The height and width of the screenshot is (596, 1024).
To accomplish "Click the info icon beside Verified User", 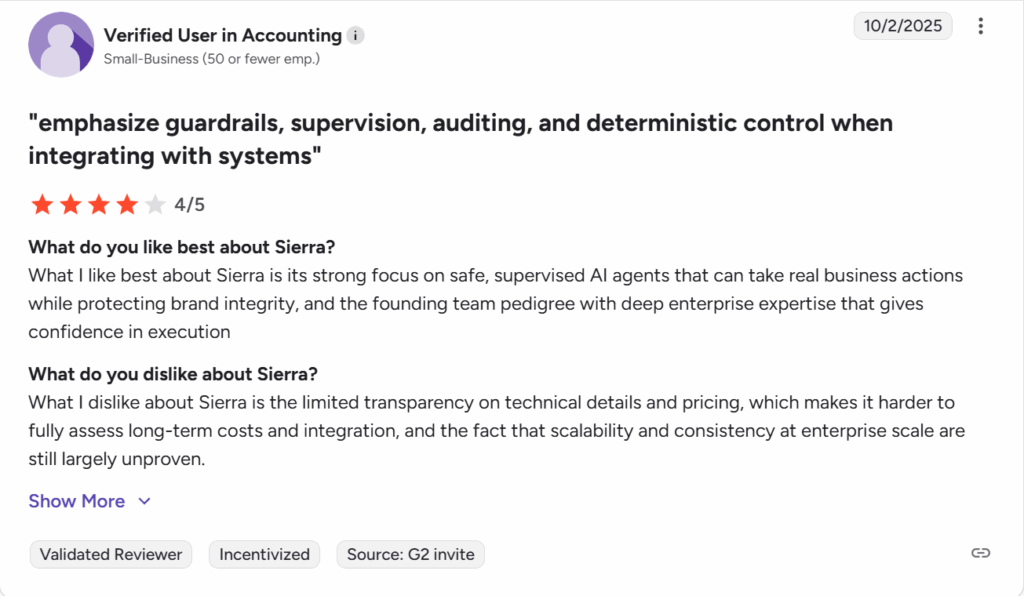I will tap(355, 35).
